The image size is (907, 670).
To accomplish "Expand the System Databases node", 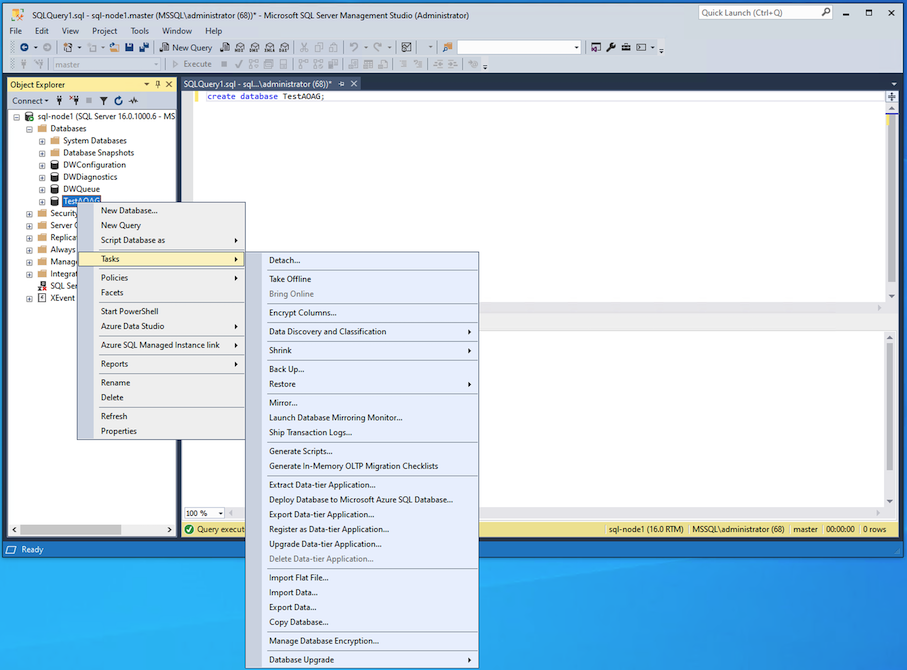I will click(42, 141).
